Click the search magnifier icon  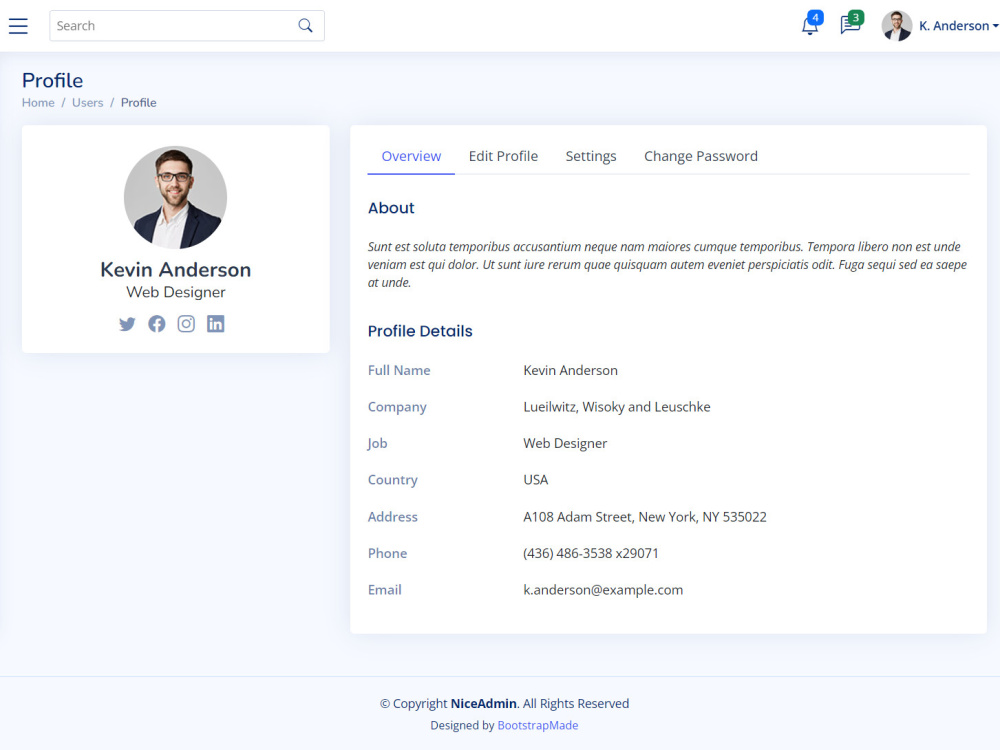click(305, 26)
